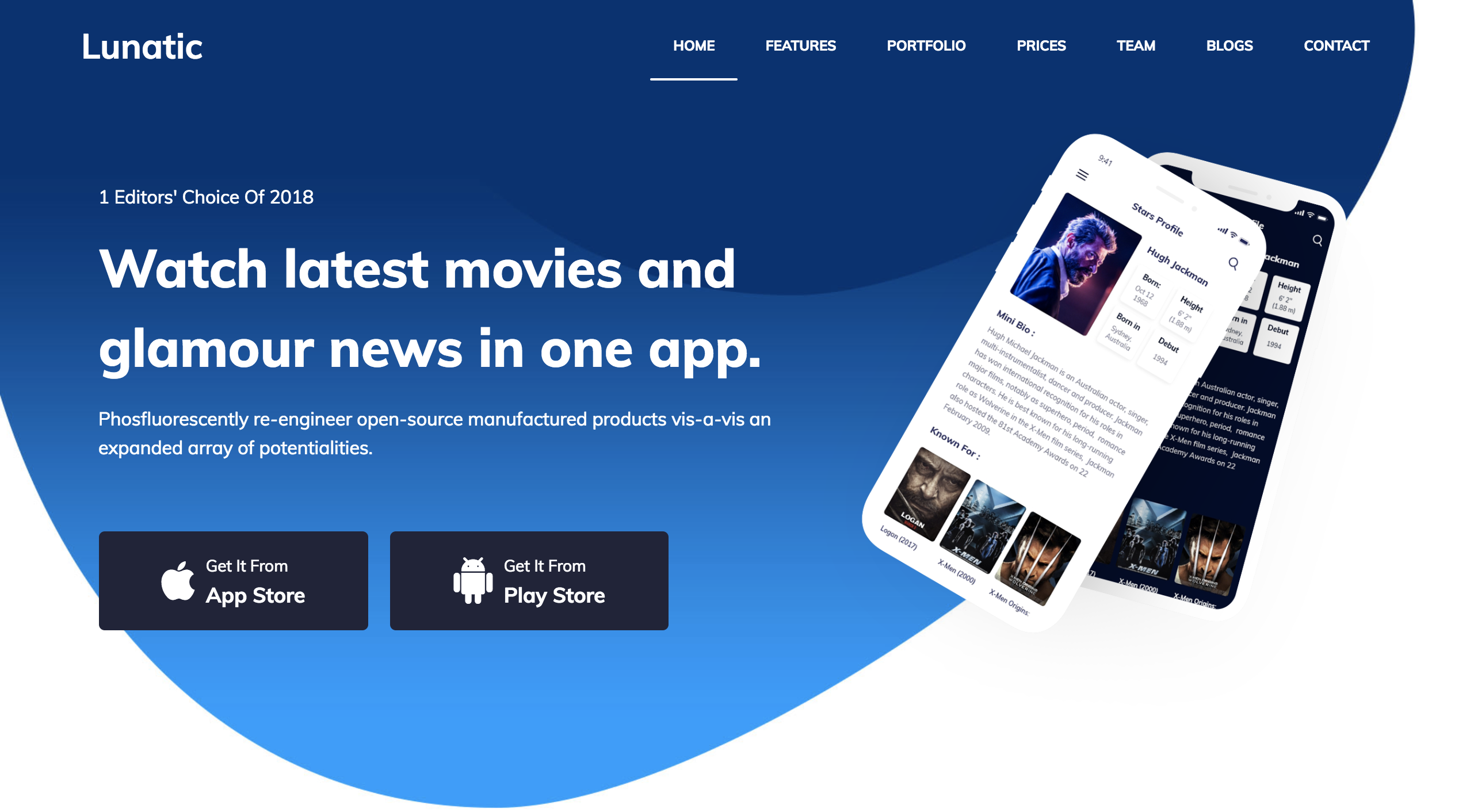Expand the PRICES navigation dropdown

click(x=1040, y=46)
